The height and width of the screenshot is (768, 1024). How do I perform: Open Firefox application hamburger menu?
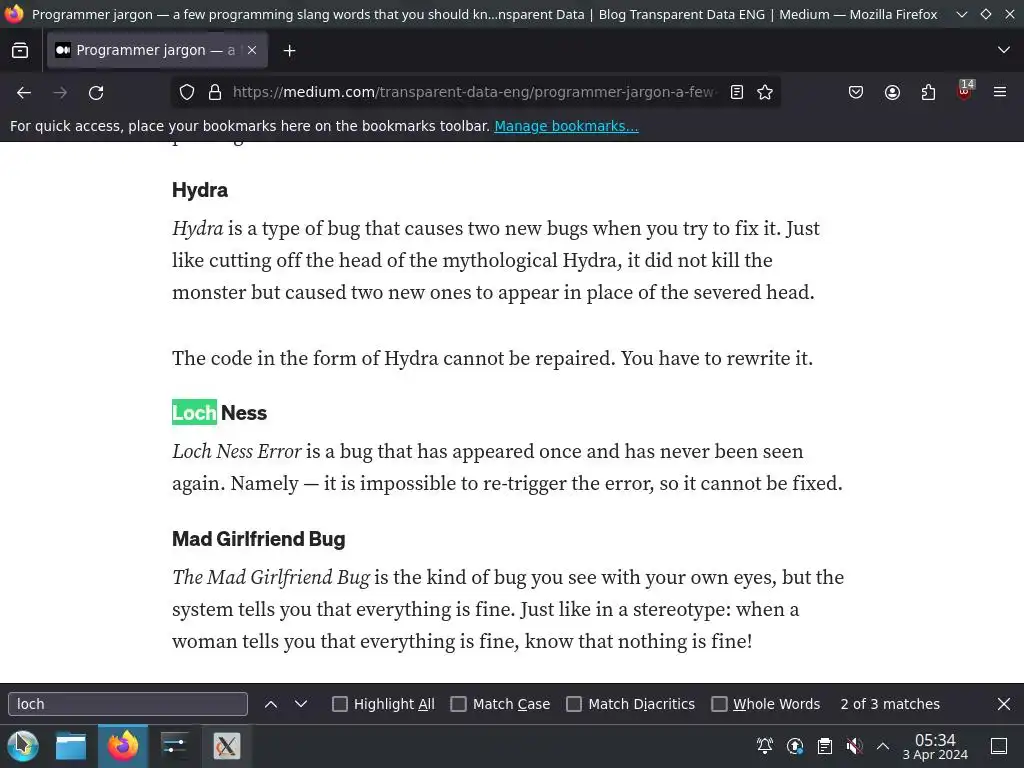pyautogui.click(x=1000, y=93)
